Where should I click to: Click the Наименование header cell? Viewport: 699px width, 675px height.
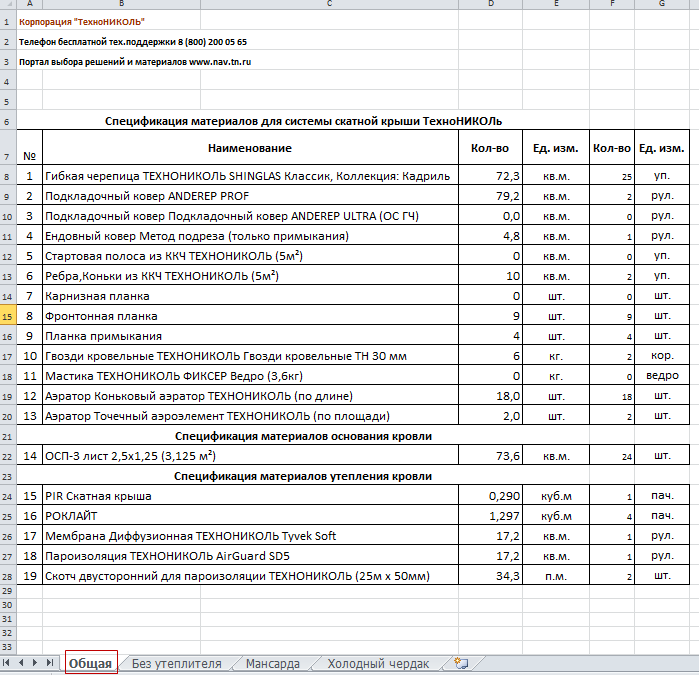click(x=251, y=148)
